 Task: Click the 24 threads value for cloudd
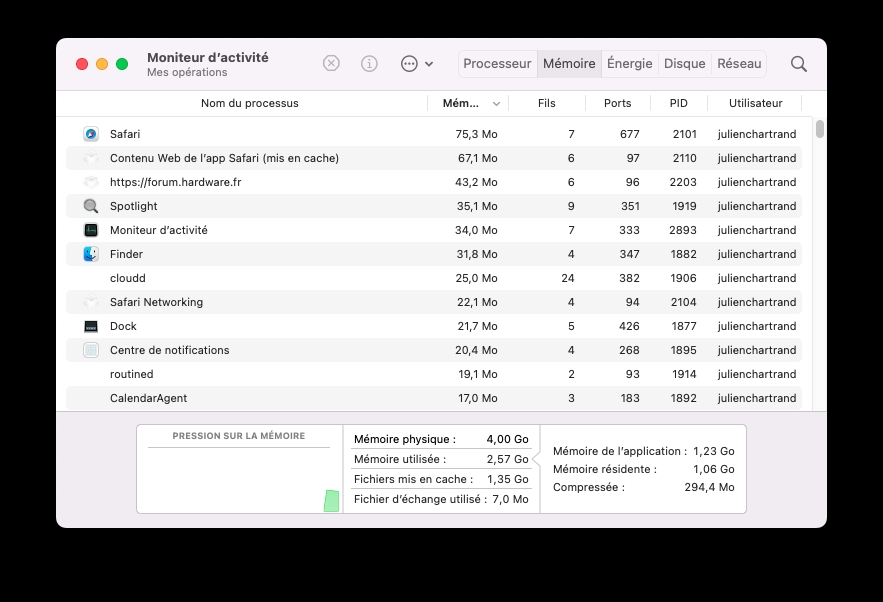[x=568, y=278]
